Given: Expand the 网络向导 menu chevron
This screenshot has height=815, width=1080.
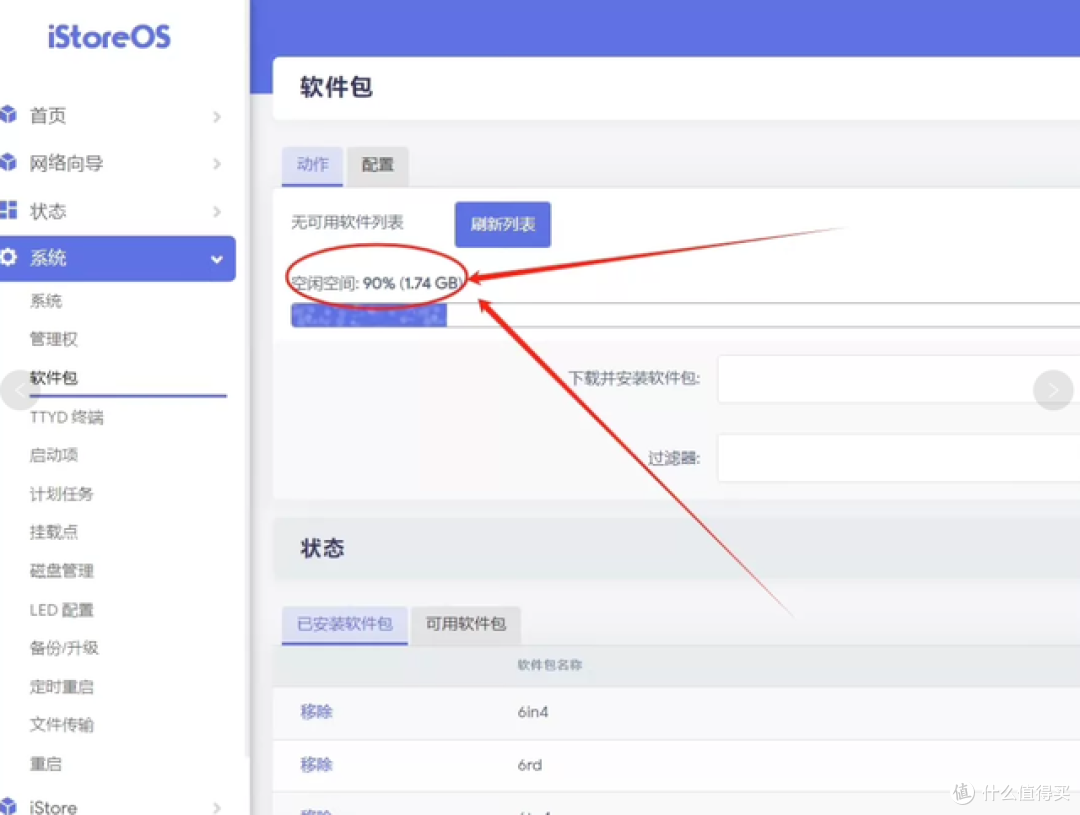Looking at the screenshot, I should click(x=217, y=164).
